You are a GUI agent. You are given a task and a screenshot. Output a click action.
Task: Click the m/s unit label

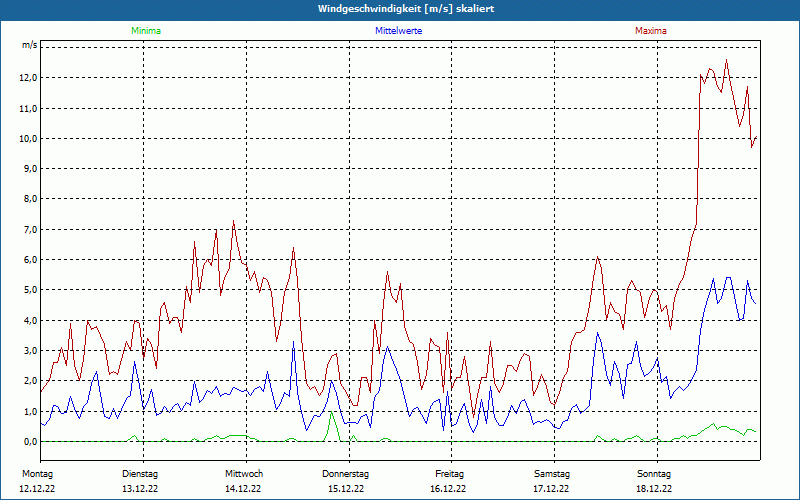[30, 45]
